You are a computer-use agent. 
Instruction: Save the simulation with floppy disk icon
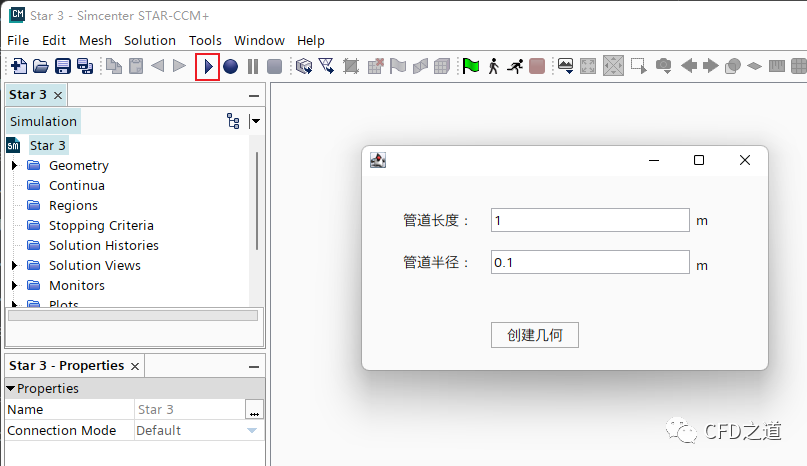[63, 66]
